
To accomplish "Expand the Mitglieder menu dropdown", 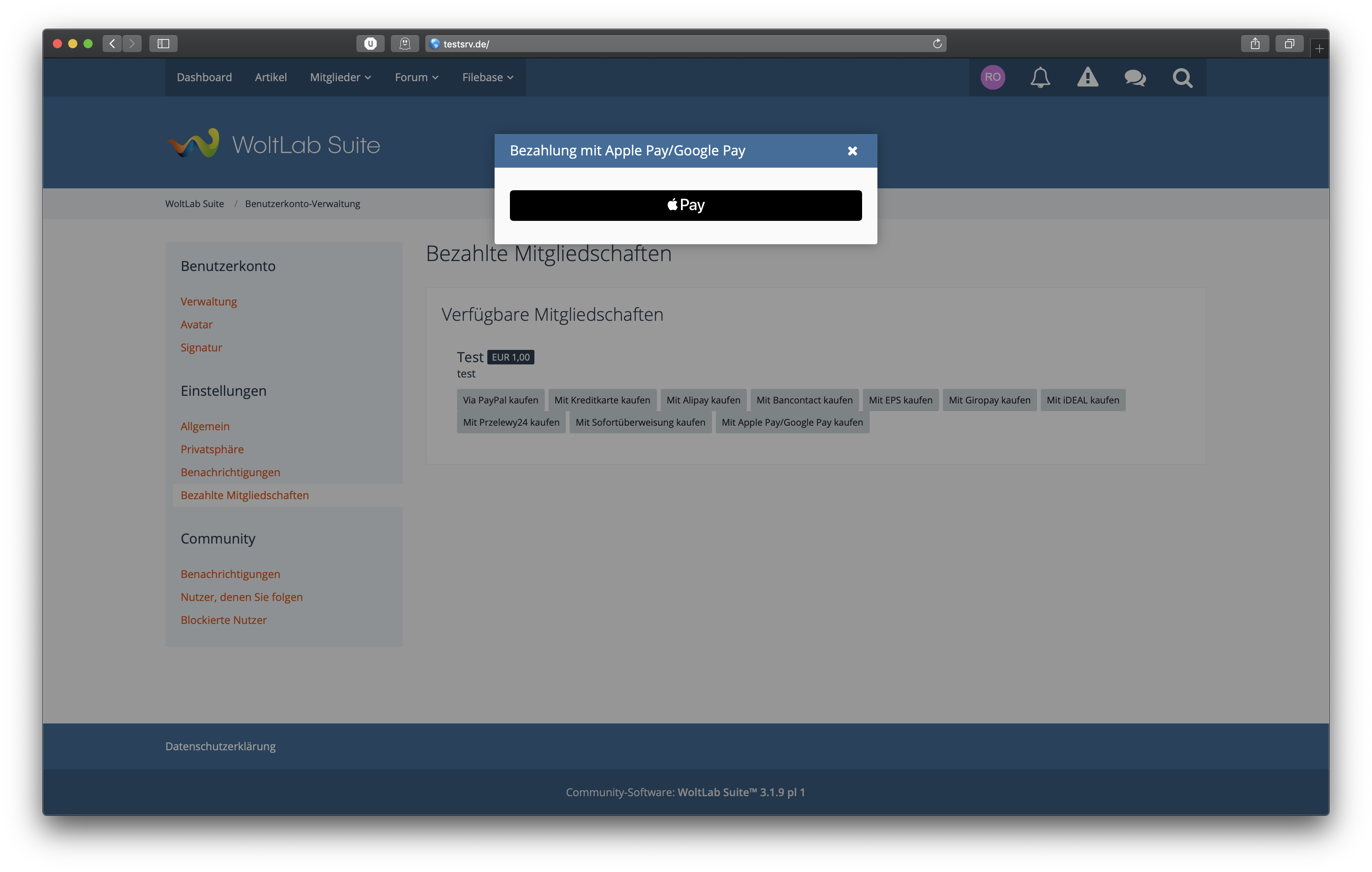I will [340, 77].
